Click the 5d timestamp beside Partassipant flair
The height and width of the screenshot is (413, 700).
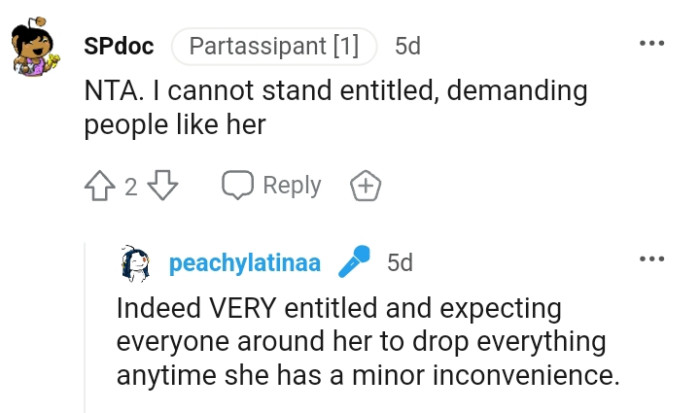[407, 46]
